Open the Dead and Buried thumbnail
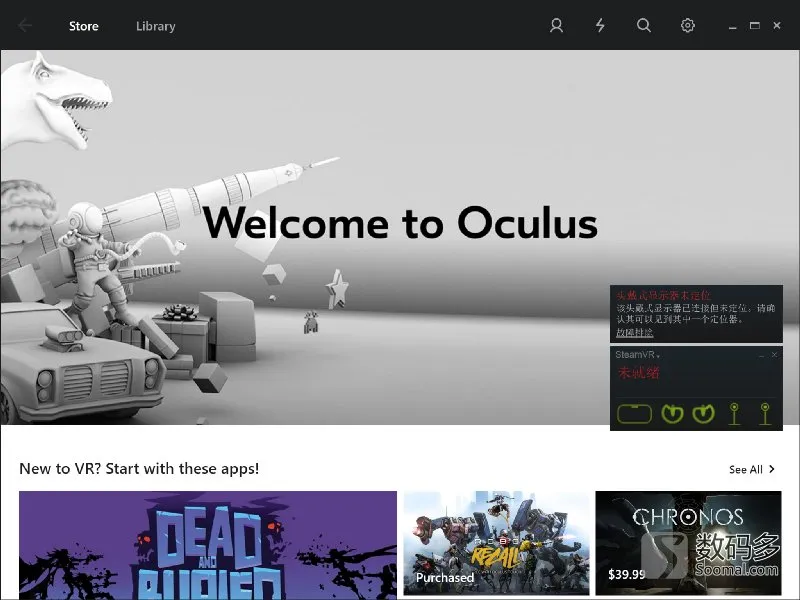The height and width of the screenshot is (600, 800). pos(208,545)
